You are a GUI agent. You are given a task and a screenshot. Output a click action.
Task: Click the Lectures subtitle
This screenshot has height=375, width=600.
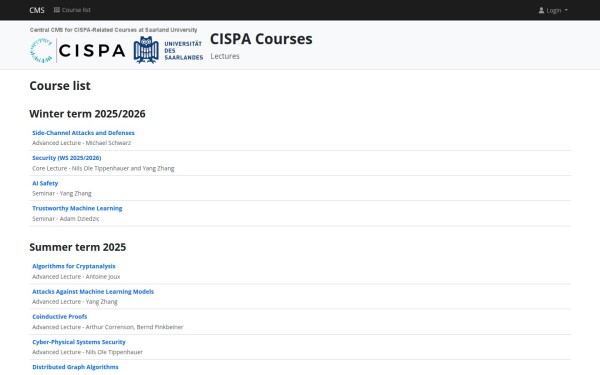point(225,56)
